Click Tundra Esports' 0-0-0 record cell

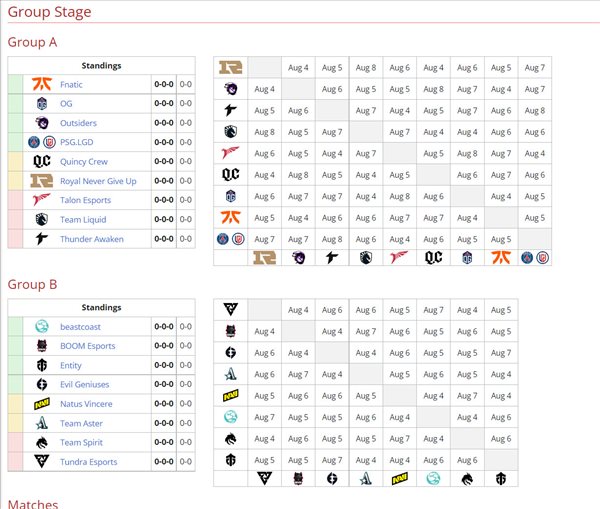point(164,462)
